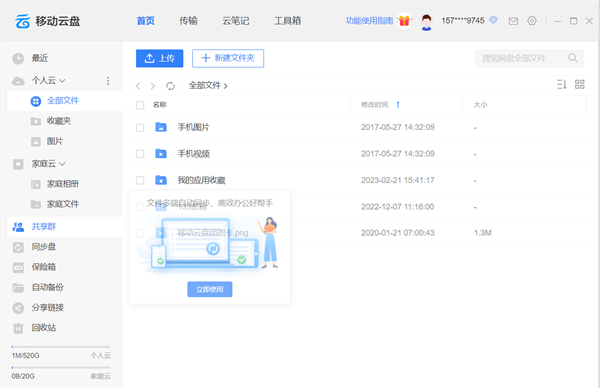Switch to the 首页 tab
The width and height of the screenshot is (600, 388).
point(145,21)
